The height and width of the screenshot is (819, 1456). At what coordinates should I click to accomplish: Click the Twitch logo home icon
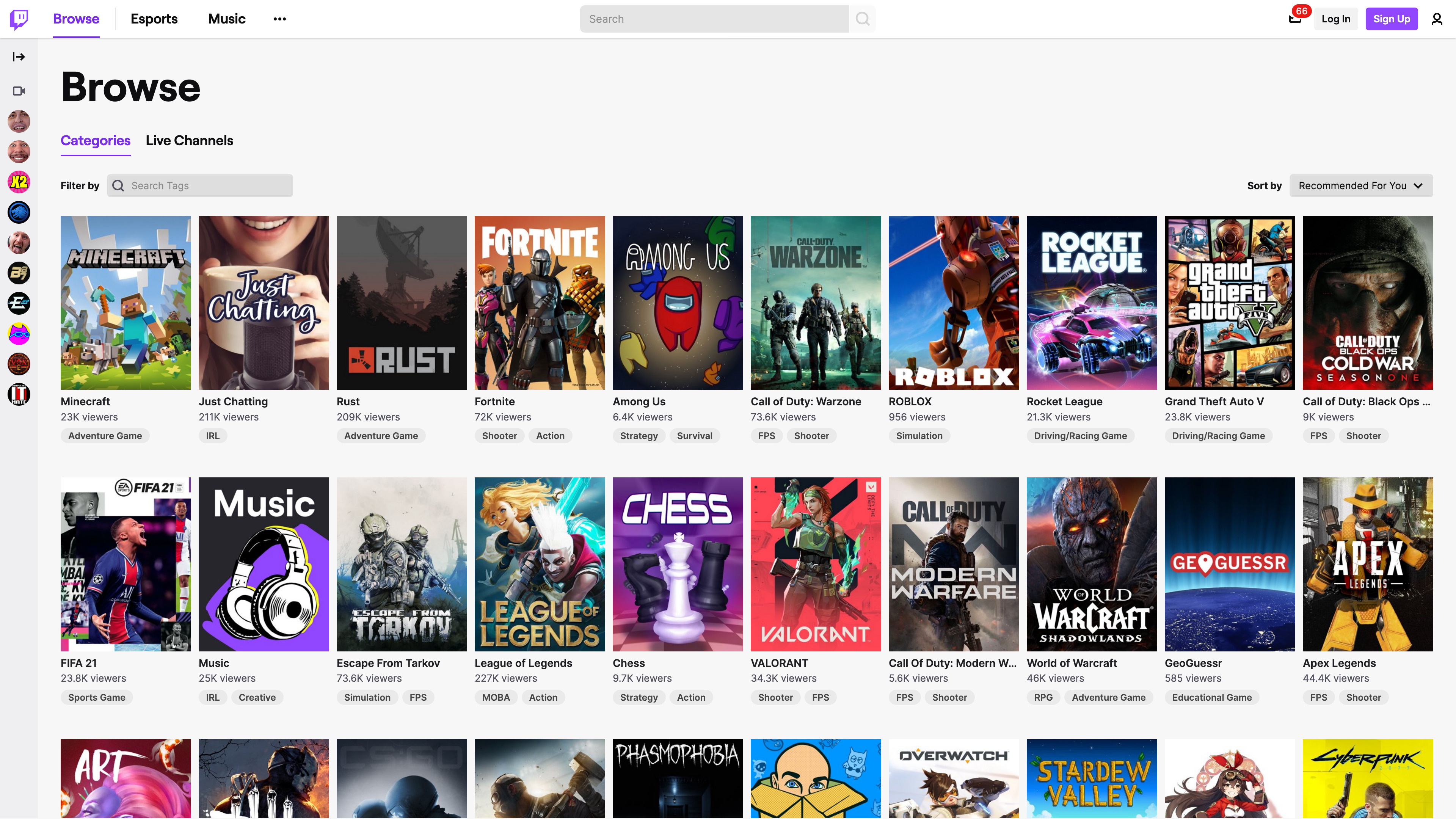[x=19, y=19]
